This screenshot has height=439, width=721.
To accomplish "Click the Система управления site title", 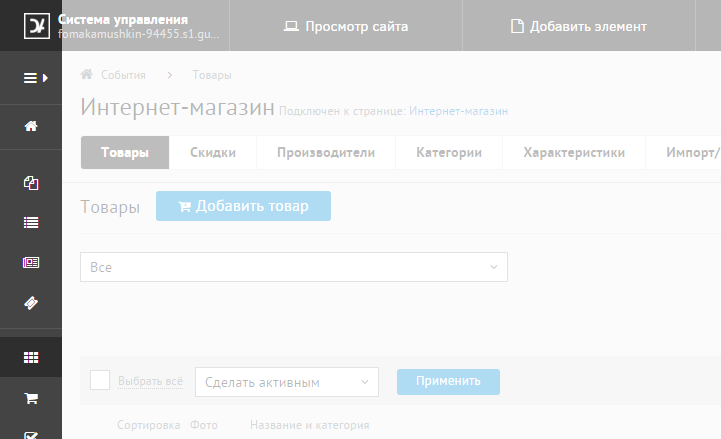I will (123, 19).
